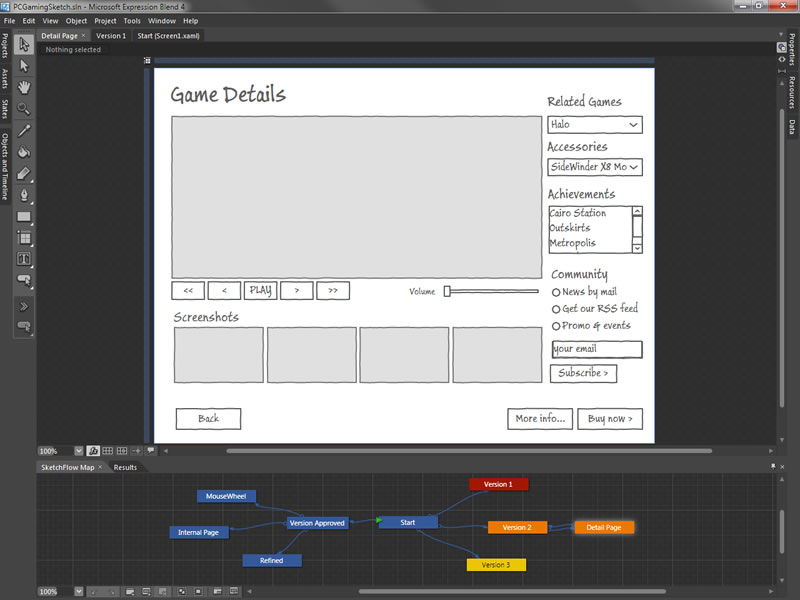Open the Object menu
The image size is (800, 600).
[76, 21]
